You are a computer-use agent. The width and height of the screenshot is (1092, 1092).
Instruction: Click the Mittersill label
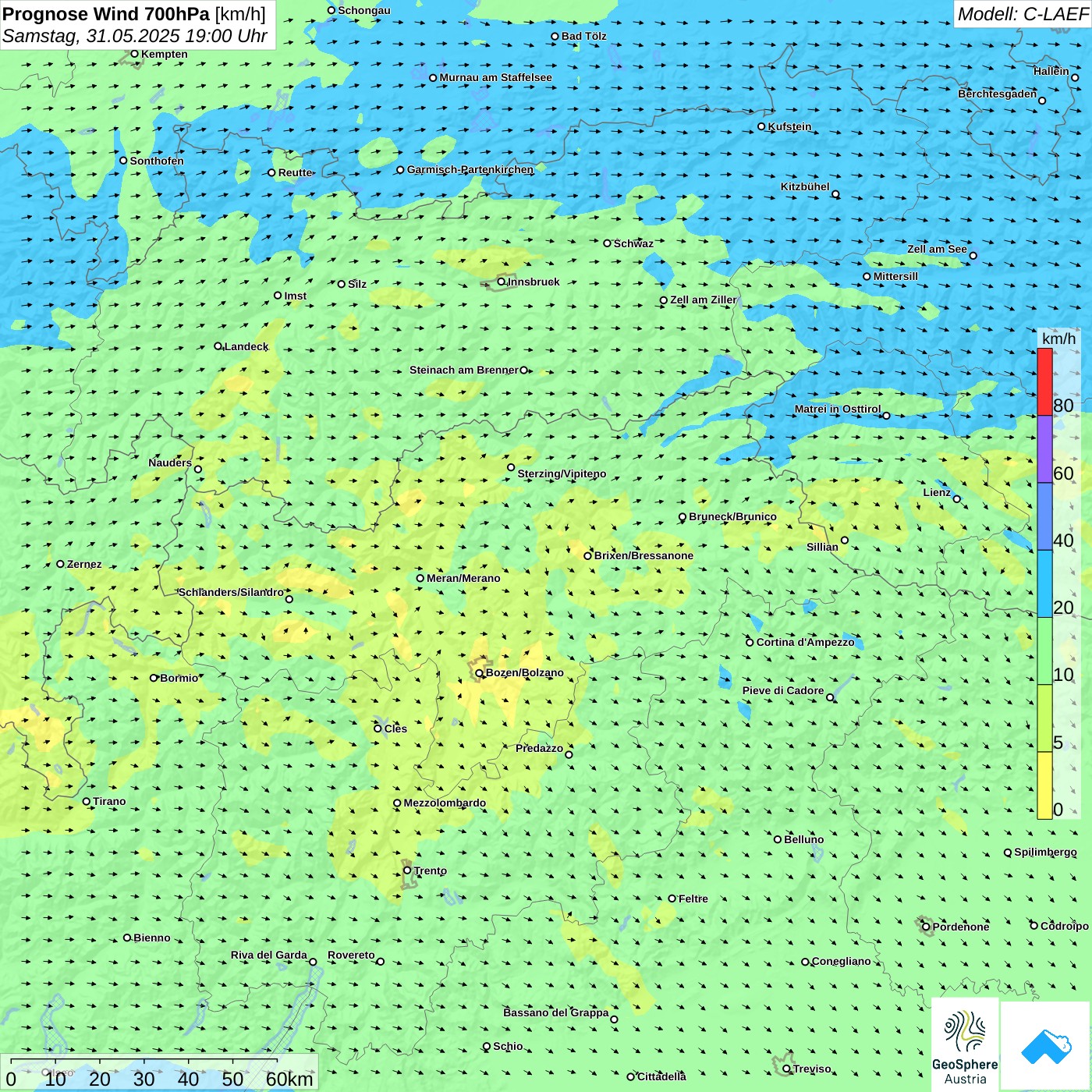(x=895, y=276)
